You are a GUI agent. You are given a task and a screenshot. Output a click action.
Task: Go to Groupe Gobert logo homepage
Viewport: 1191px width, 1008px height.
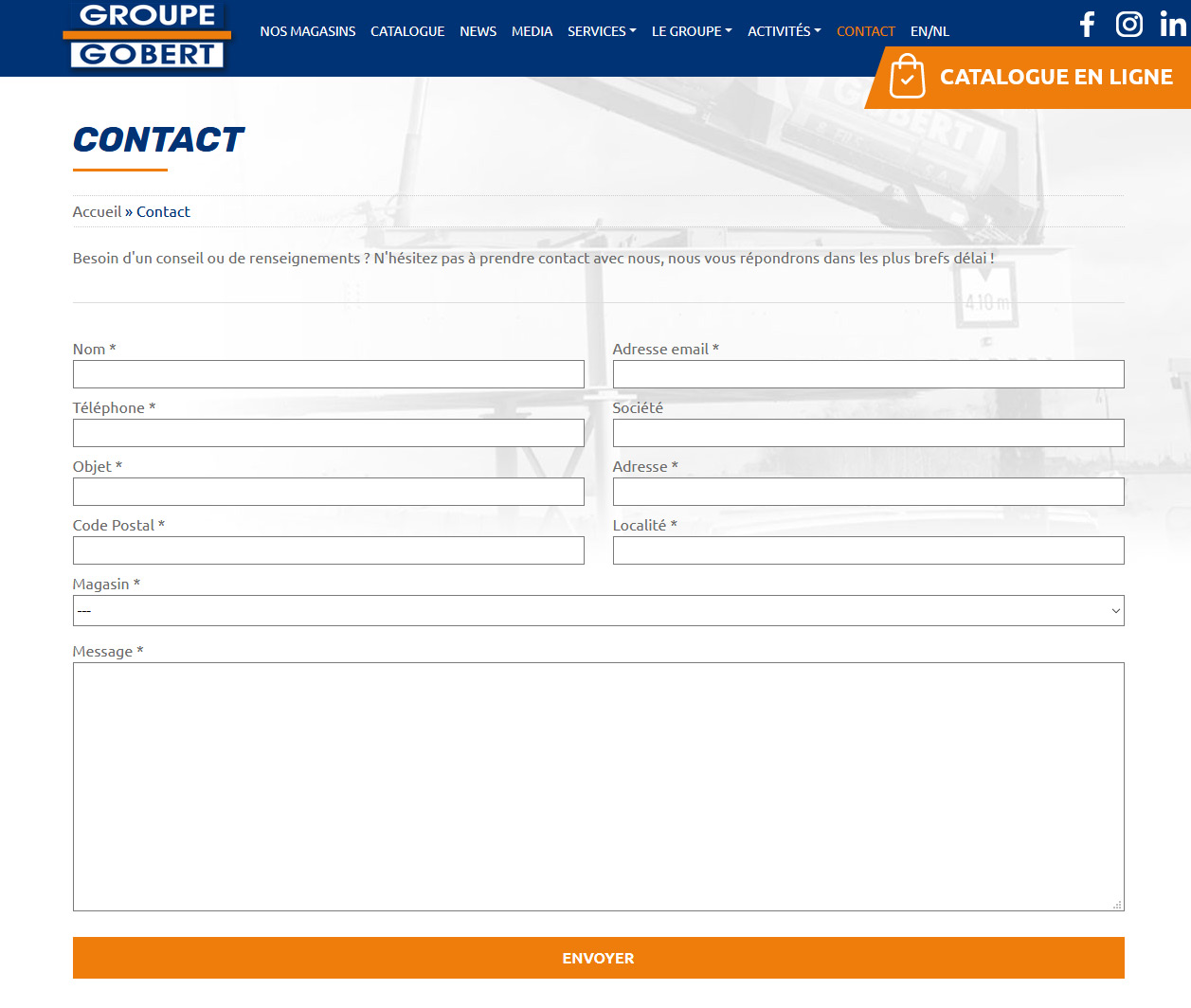[147, 36]
